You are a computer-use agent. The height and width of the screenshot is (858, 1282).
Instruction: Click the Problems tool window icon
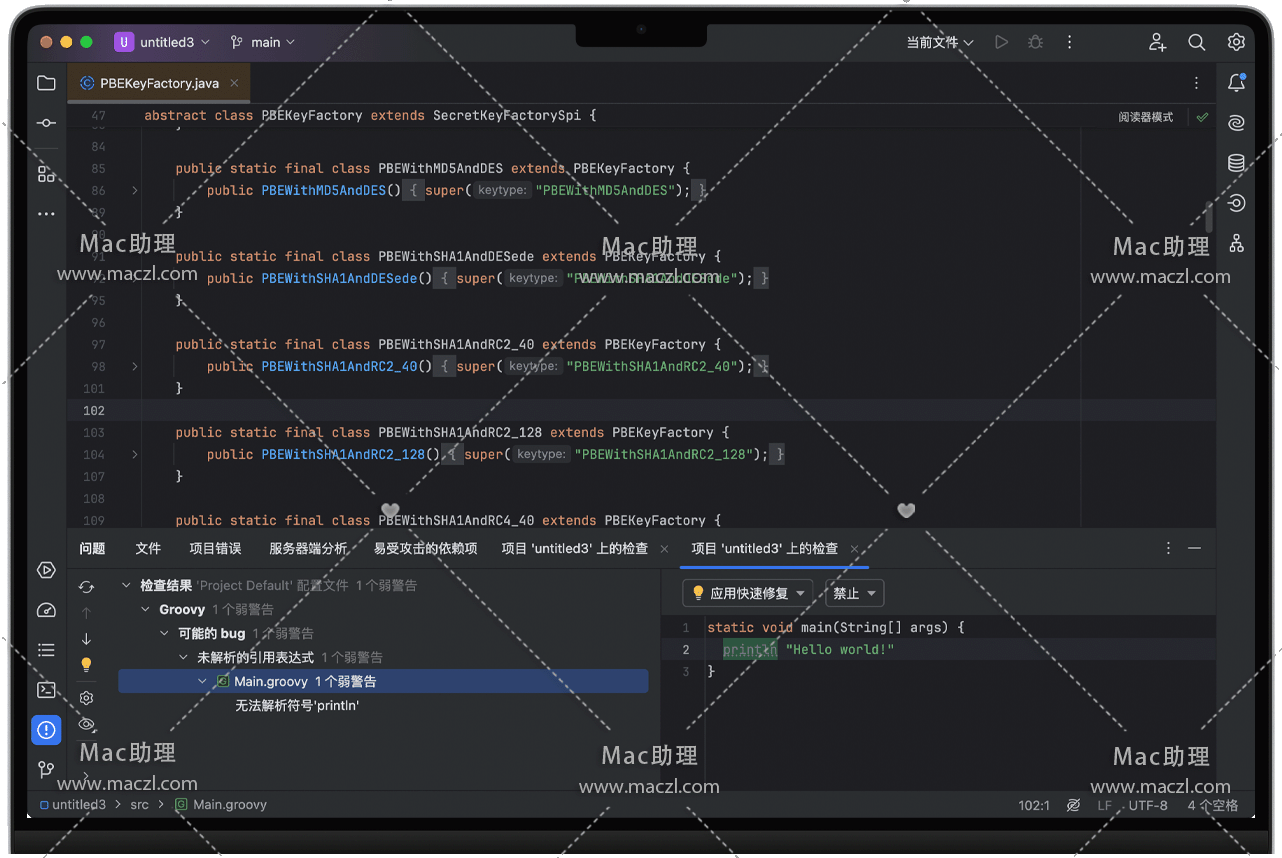point(46,730)
